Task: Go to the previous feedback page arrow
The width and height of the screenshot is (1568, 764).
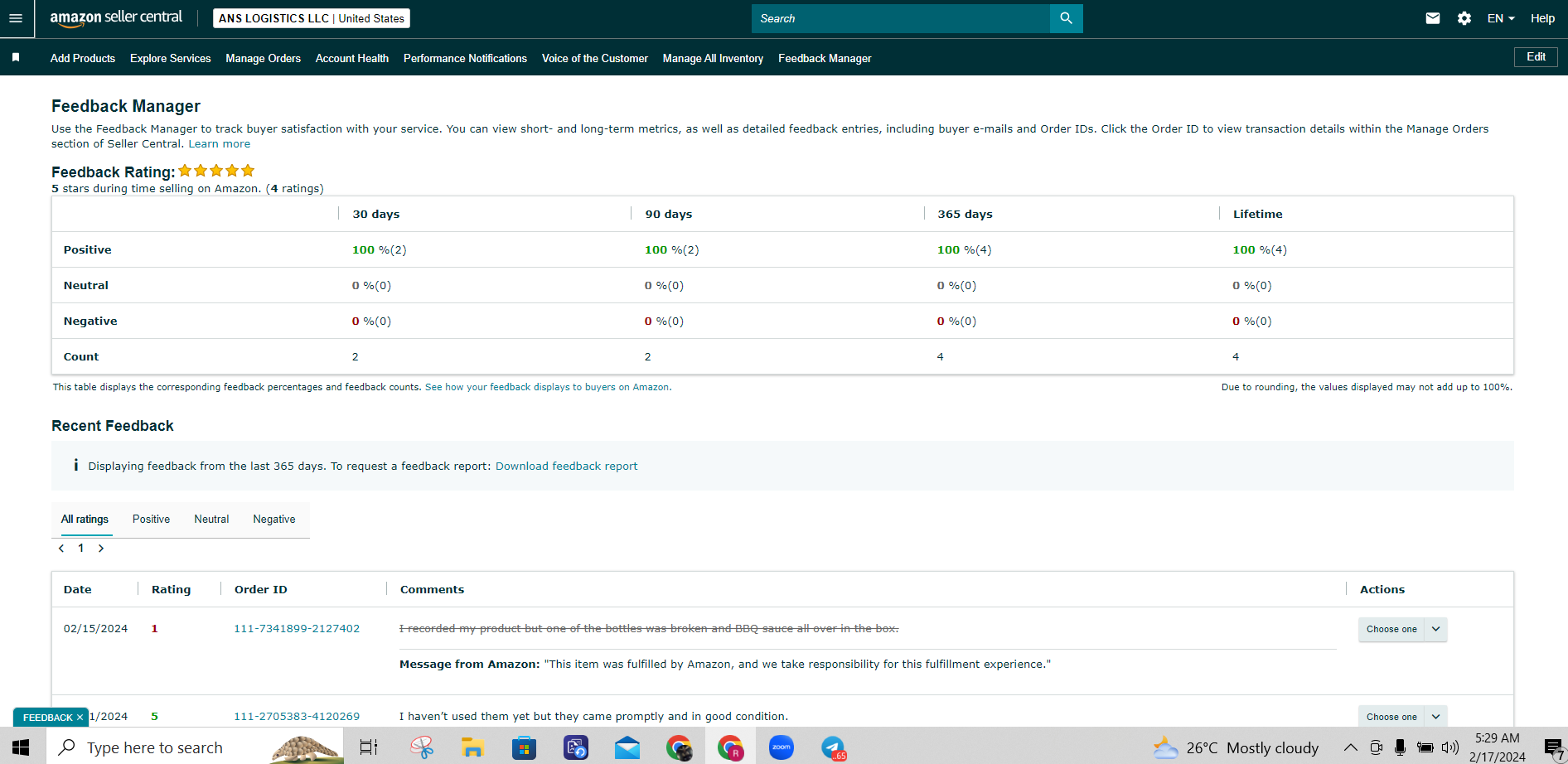Action: (61, 549)
